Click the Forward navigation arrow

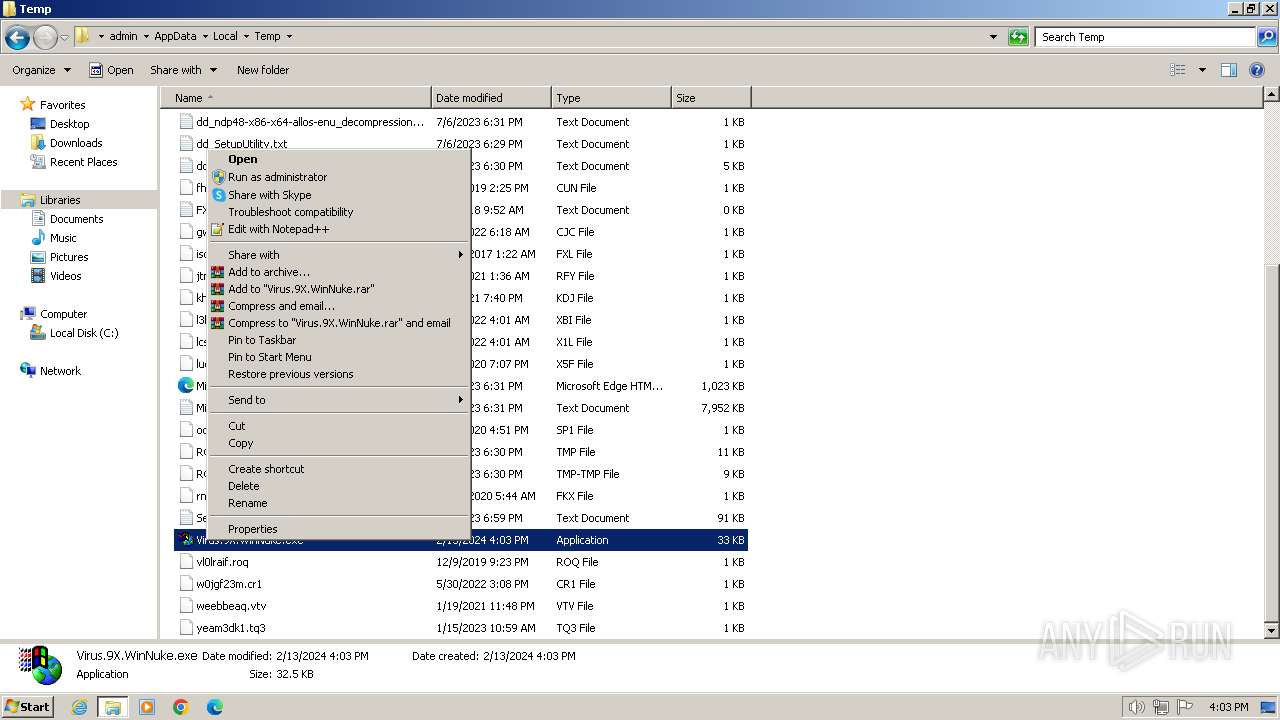tap(45, 38)
